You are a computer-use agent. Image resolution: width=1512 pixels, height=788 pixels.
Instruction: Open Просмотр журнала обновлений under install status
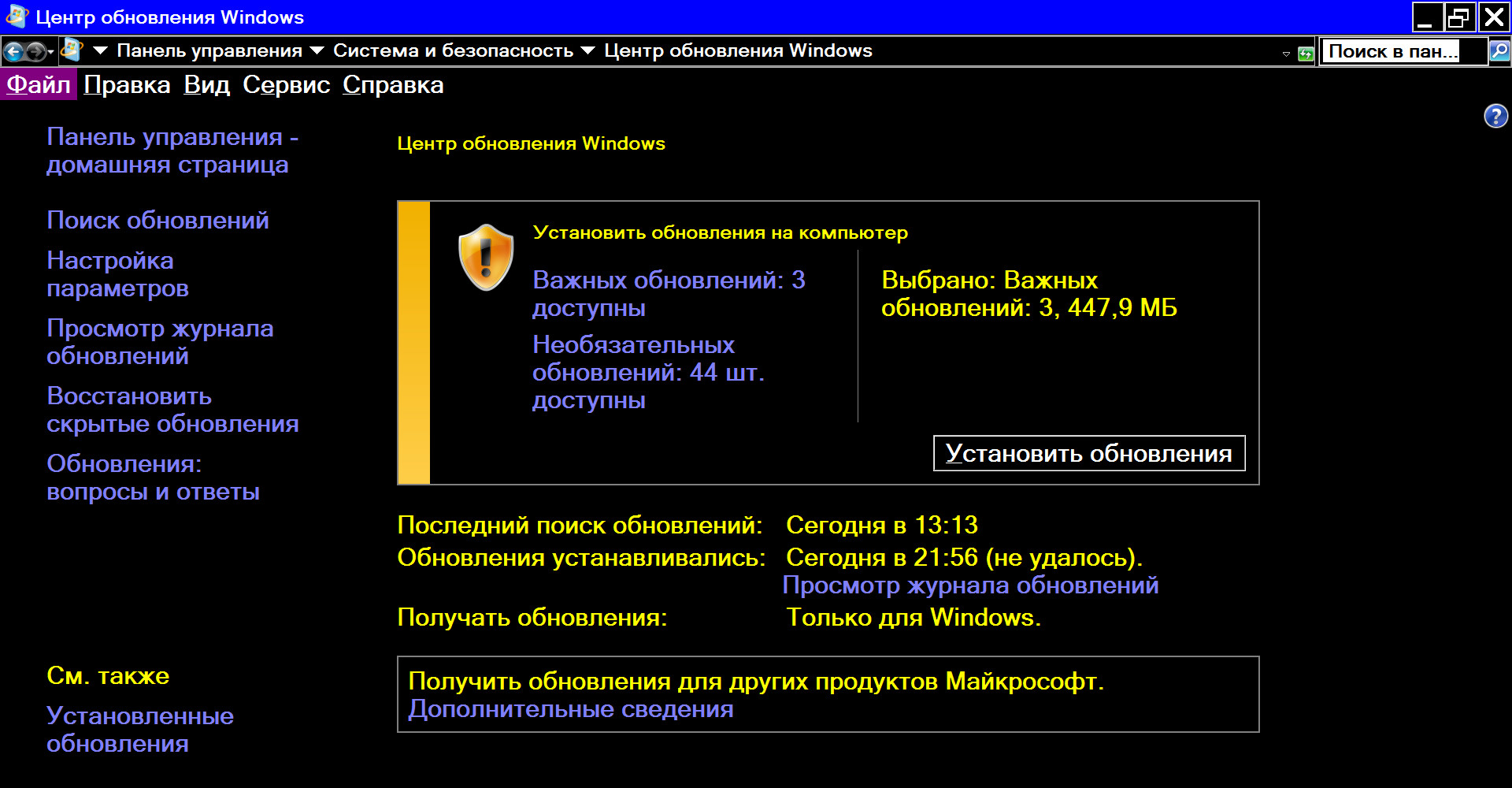click(x=970, y=585)
